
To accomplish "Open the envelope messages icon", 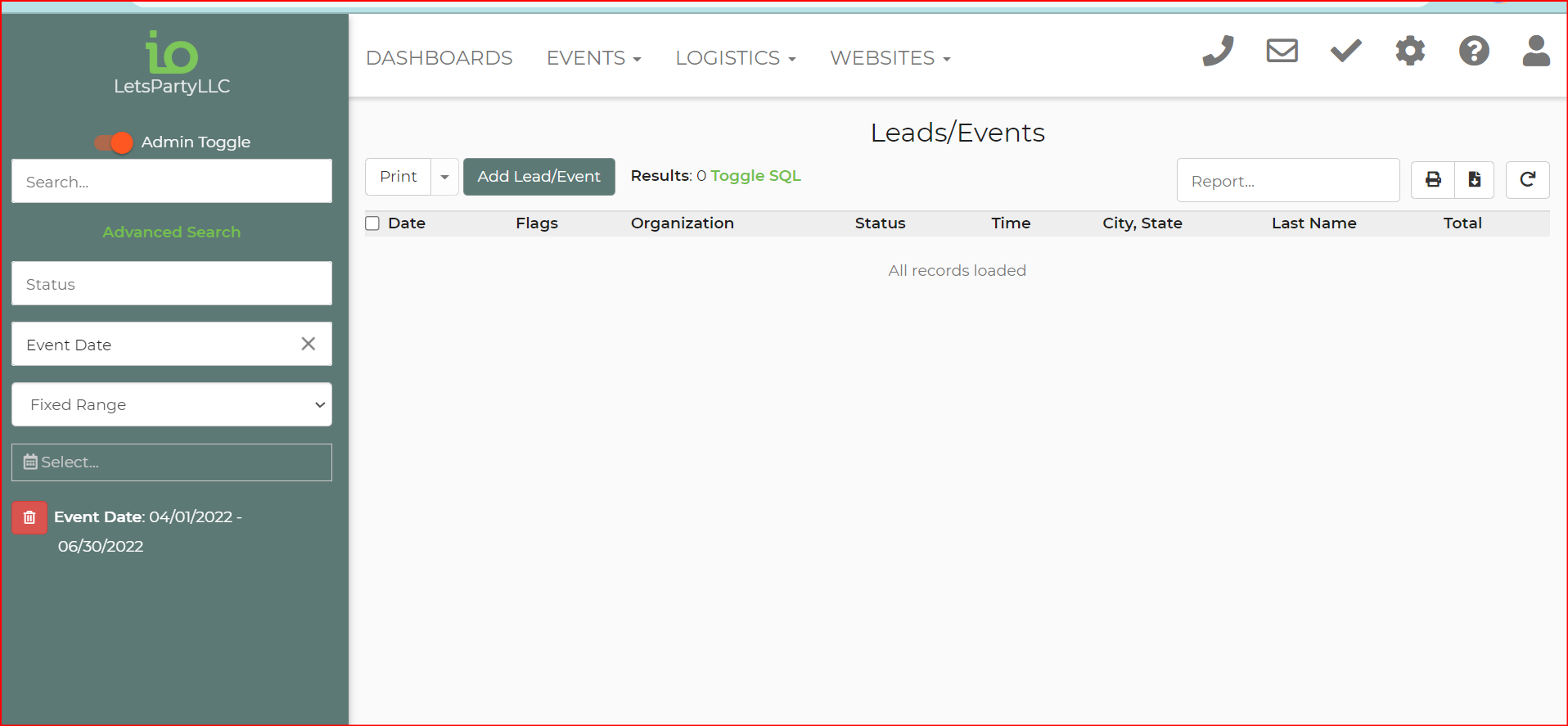I will point(1282,51).
